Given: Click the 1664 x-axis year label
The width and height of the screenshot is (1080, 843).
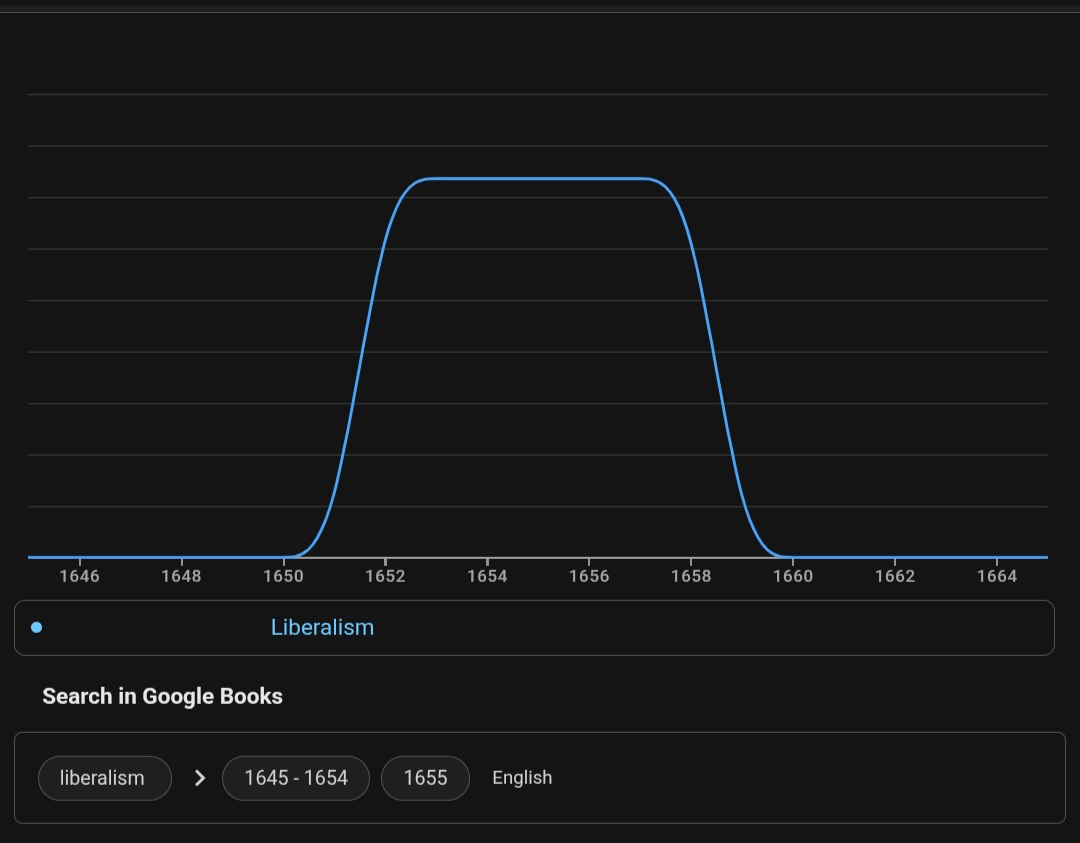Looking at the screenshot, I should pyautogui.click(x=997, y=576).
